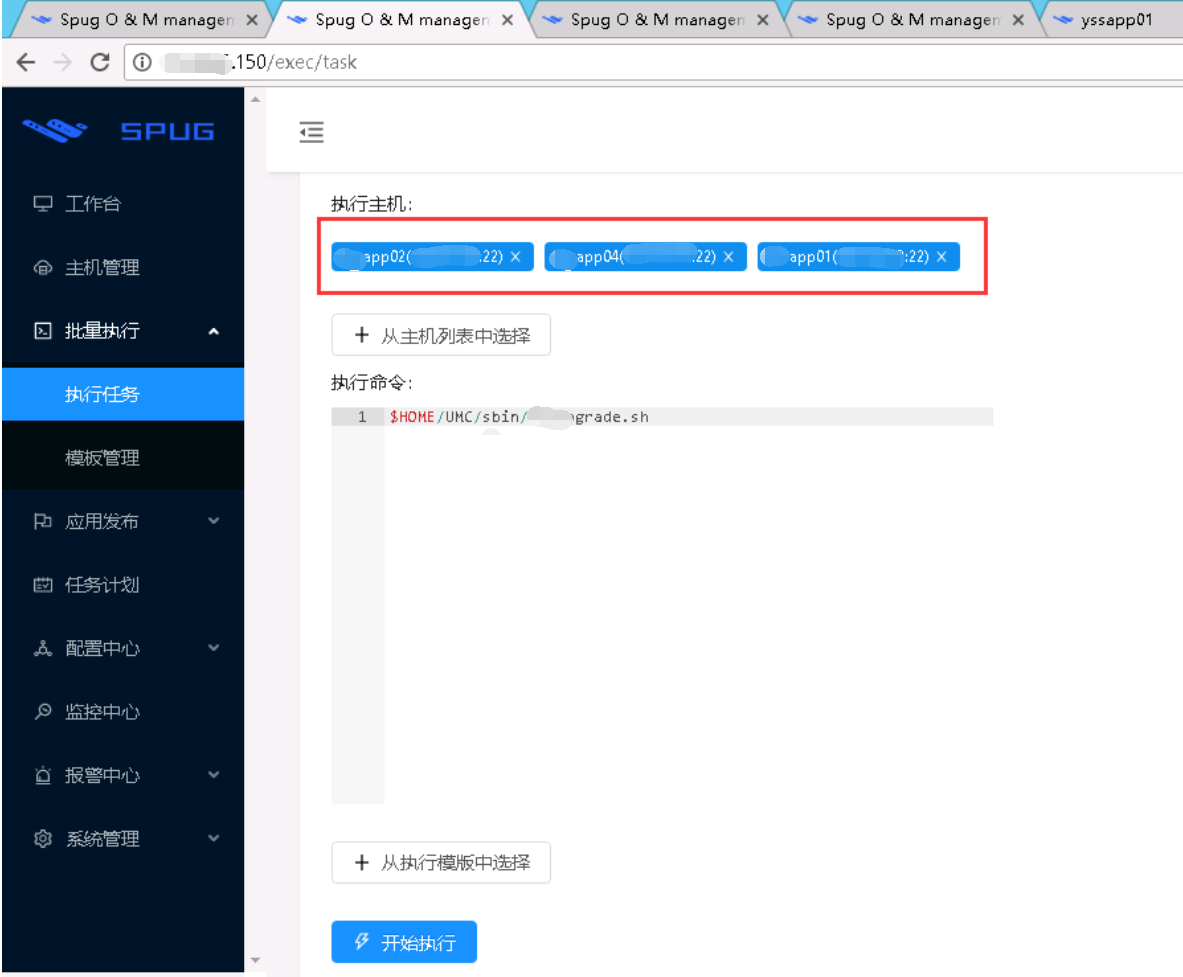Click the 主机管理 cloud server icon
Image resolution: width=1183 pixels, height=977 pixels.
click(x=43, y=267)
